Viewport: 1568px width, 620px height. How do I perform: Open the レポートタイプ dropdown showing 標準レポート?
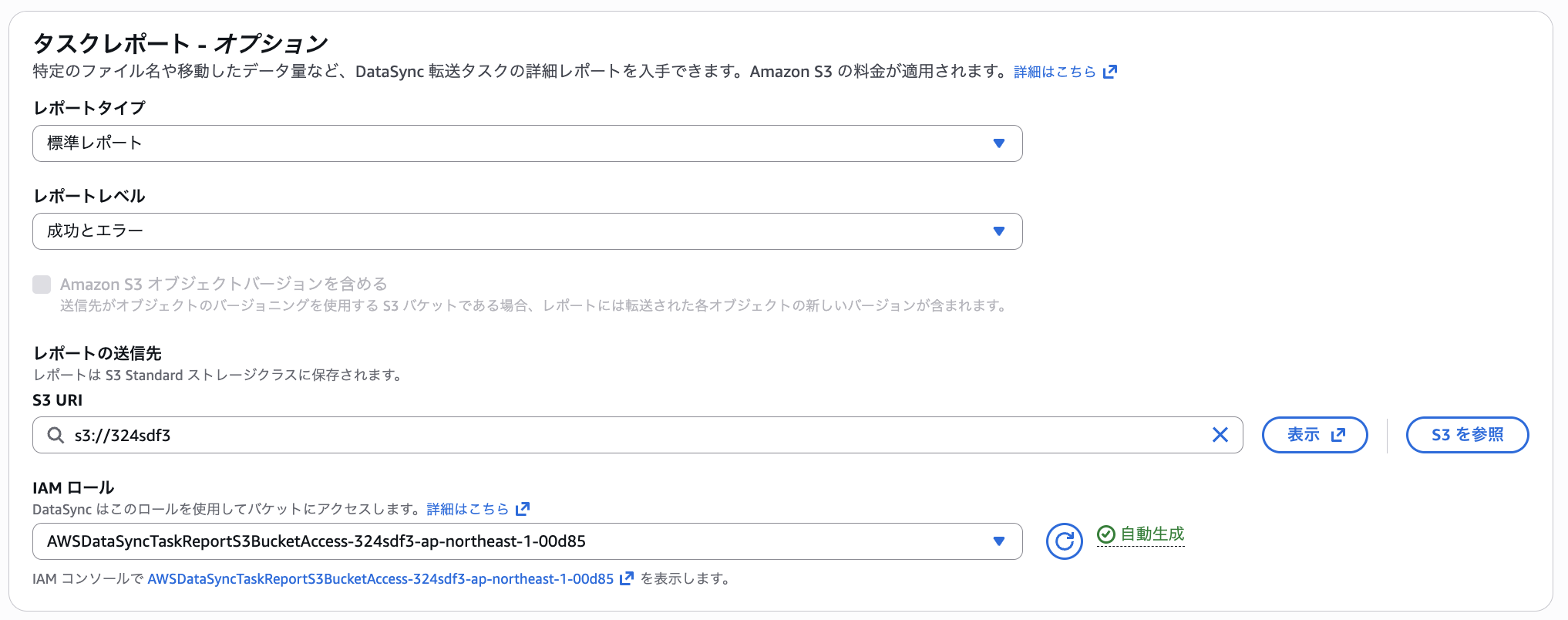[527, 143]
